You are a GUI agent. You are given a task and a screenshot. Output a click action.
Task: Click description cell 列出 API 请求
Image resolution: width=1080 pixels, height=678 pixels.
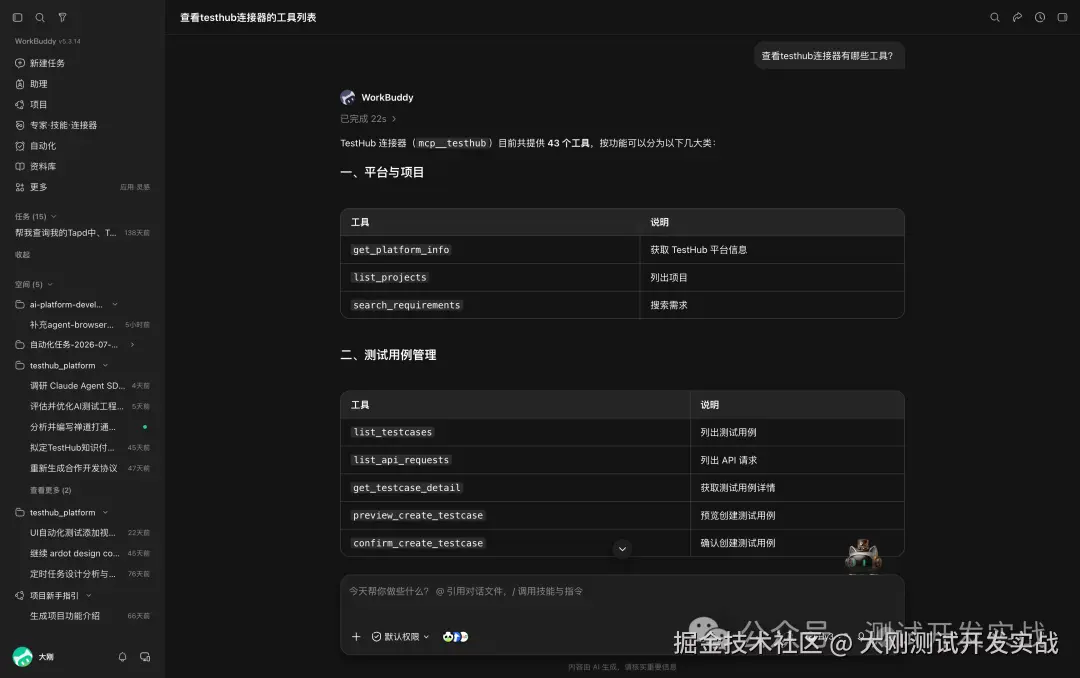click(729, 460)
